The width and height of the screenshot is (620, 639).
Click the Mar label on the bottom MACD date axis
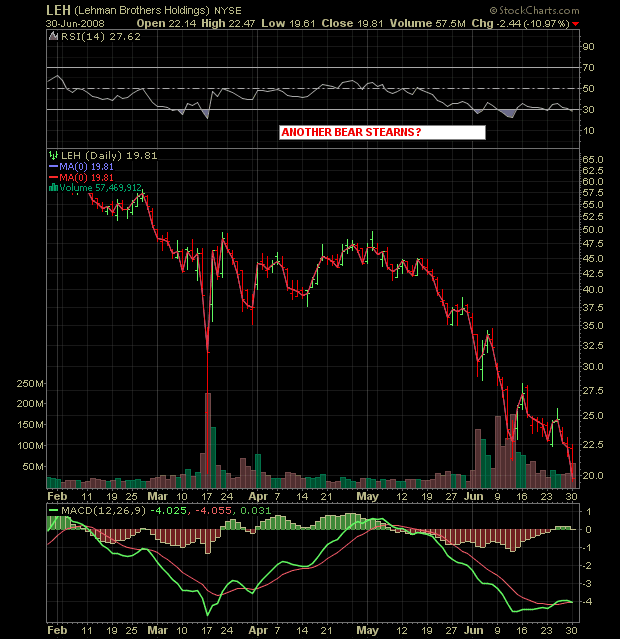[x=157, y=630]
